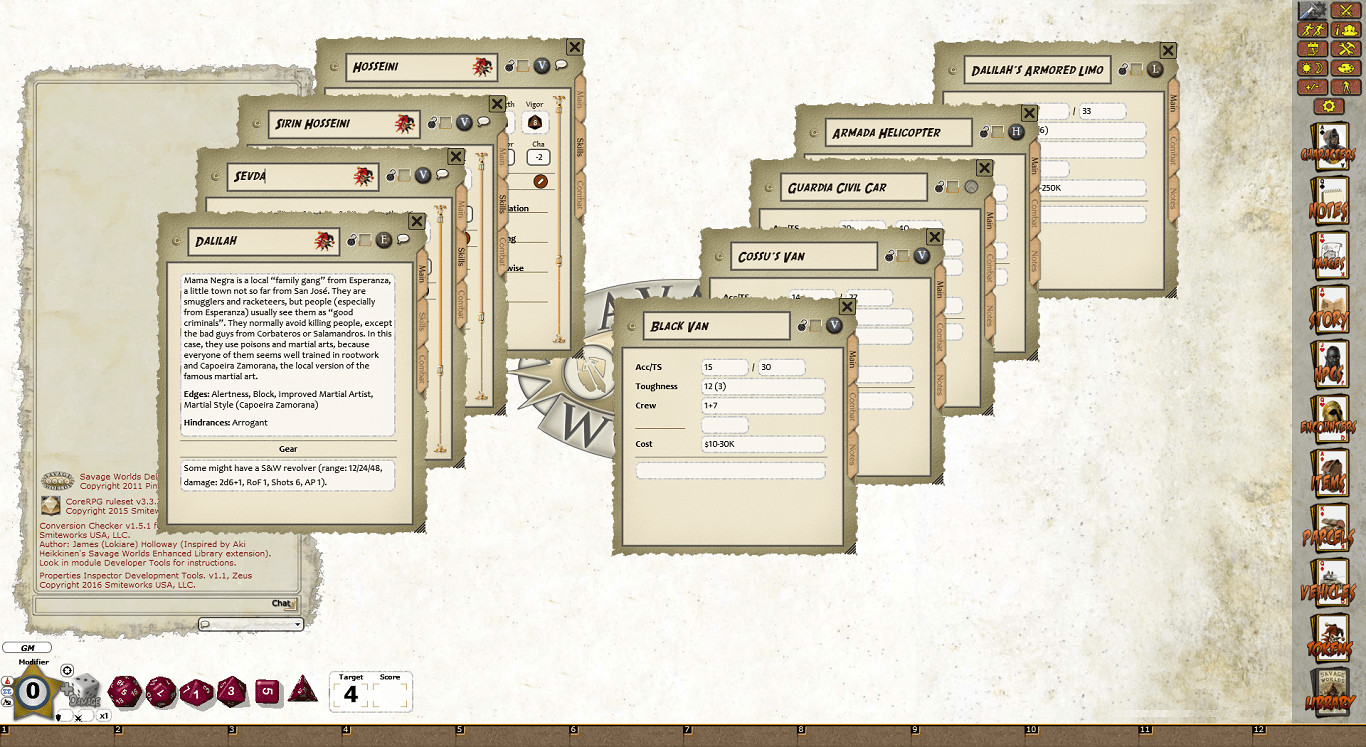
Task: Open the chat mode dropdown below chat
Action: click(x=250, y=624)
